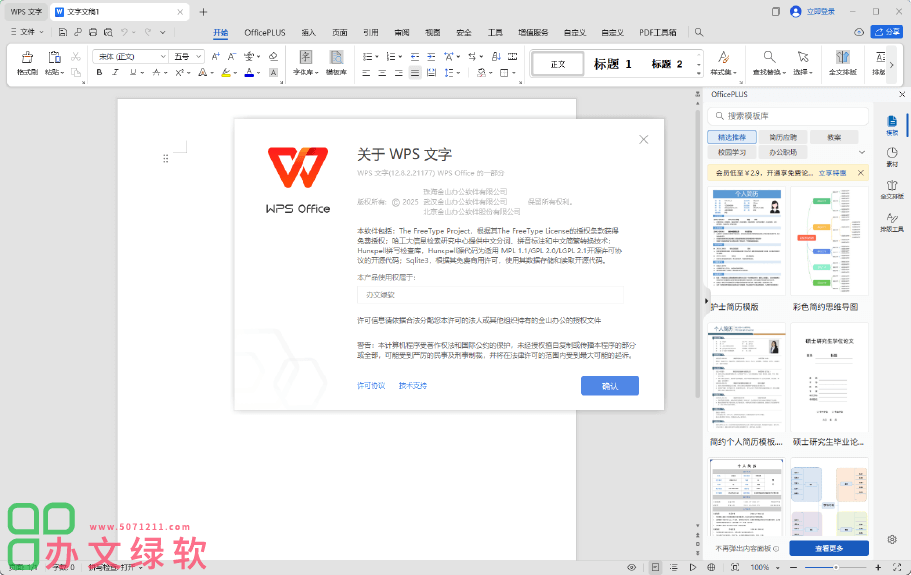Switch to Page Layout view in status bar
The image size is (911, 575).
(x=655, y=567)
